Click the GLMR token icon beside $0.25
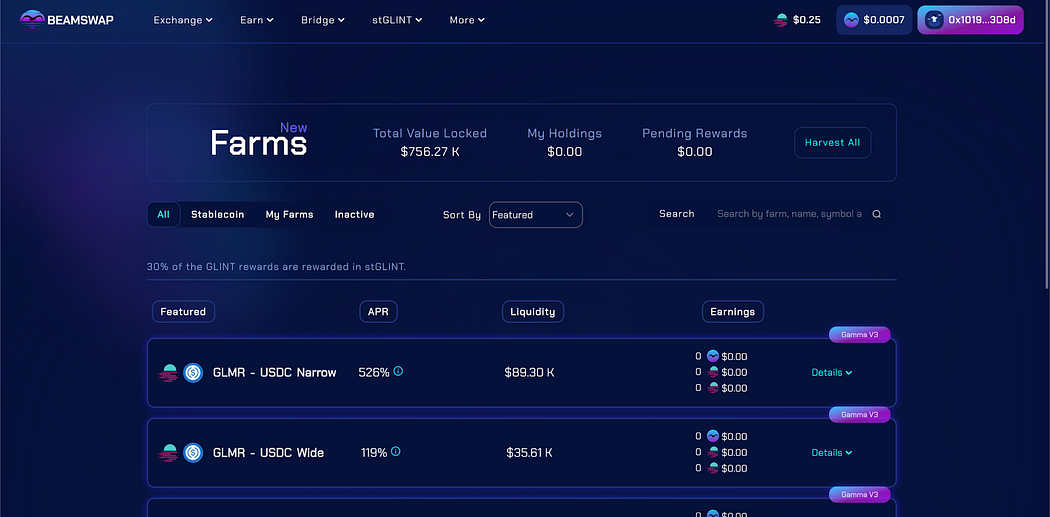This screenshot has height=517, width=1050. pyautogui.click(x=780, y=20)
